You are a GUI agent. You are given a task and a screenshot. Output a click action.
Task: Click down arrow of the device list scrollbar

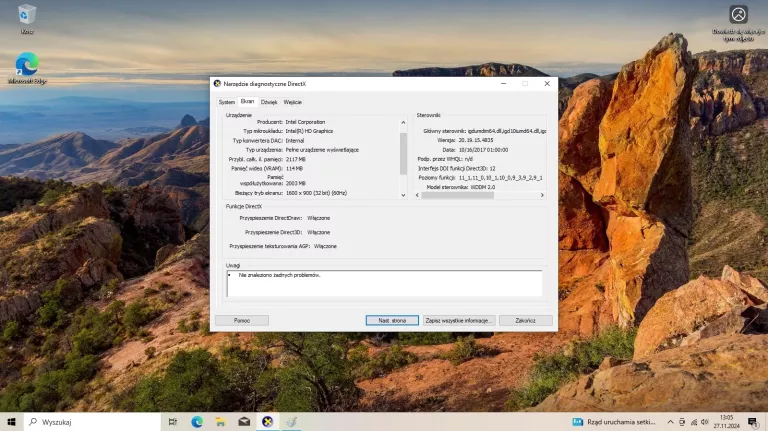(x=403, y=195)
